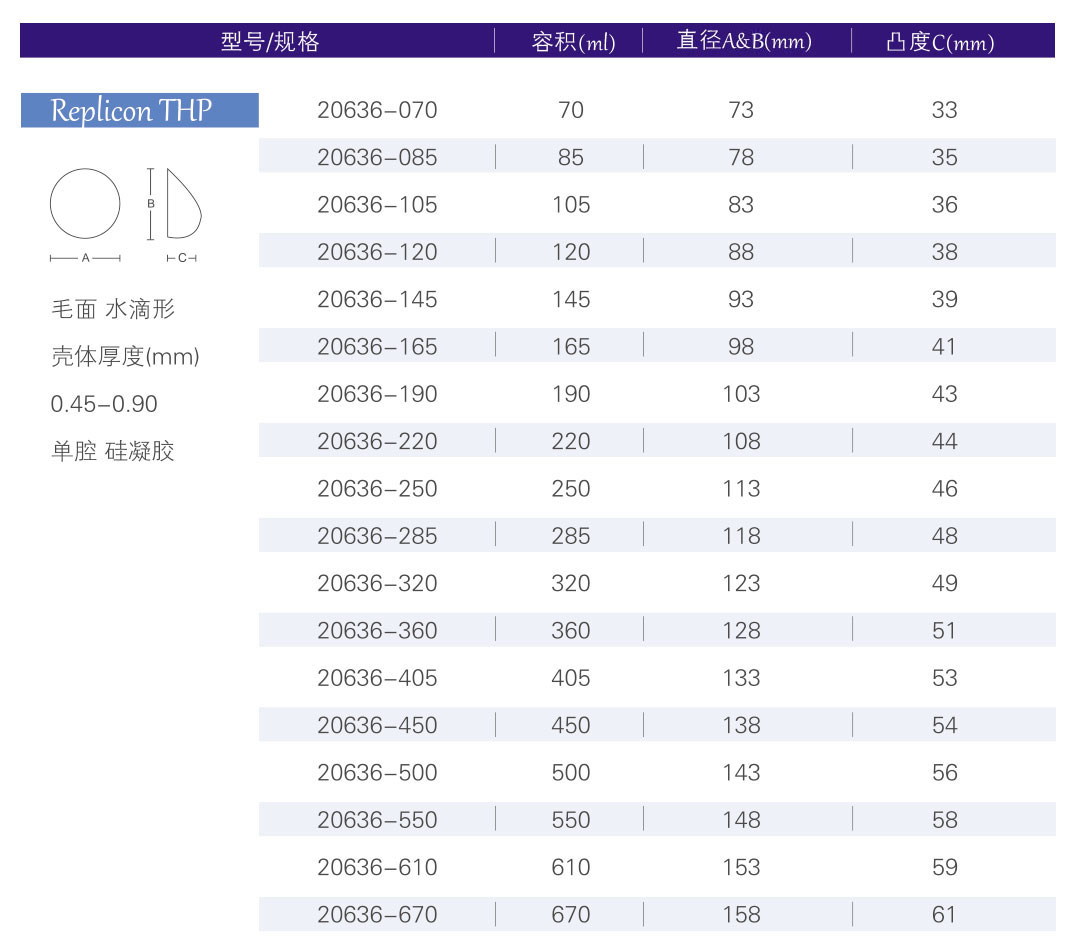Click the diameter value 98
The image size is (1080, 942).
click(x=741, y=346)
